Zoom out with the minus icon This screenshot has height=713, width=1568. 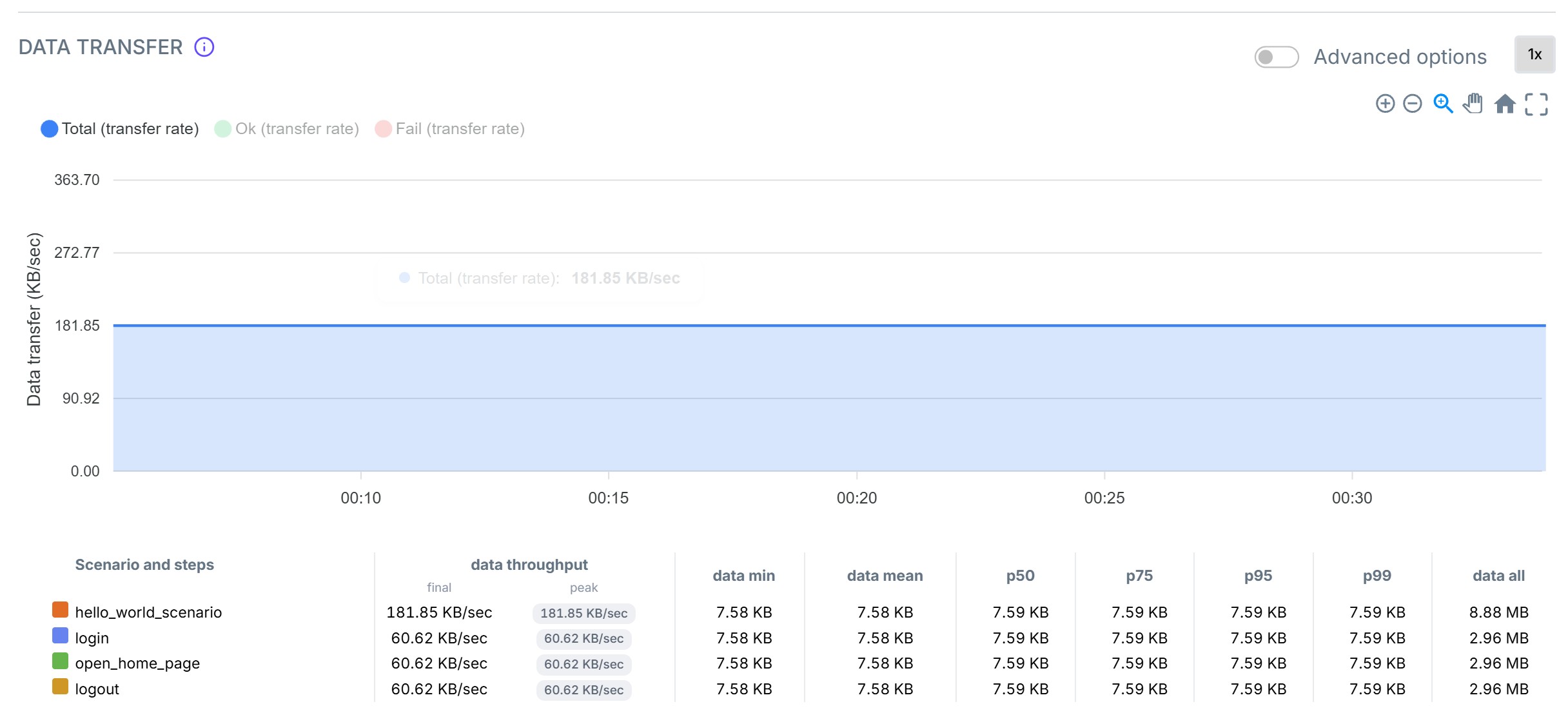(x=1412, y=104)
